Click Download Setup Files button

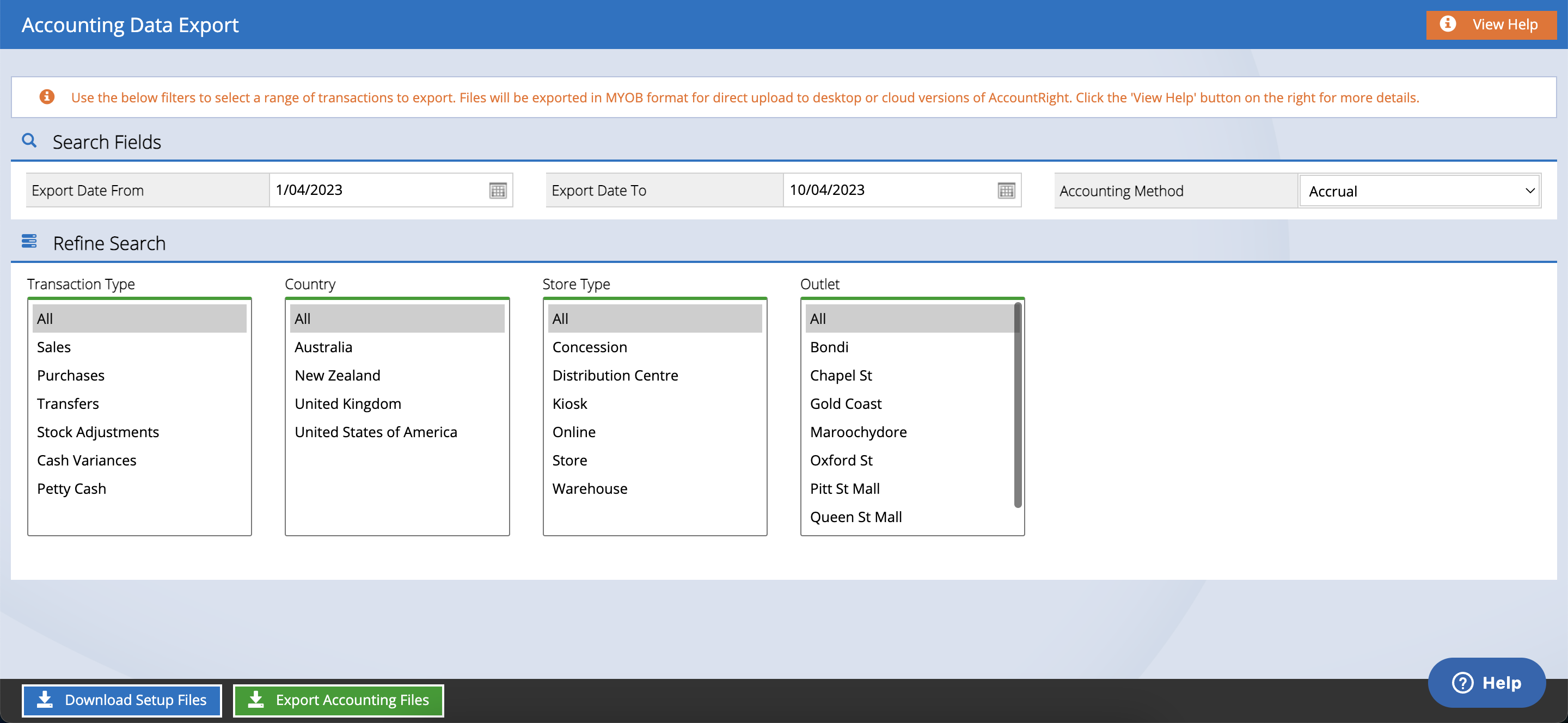point(122,700)
